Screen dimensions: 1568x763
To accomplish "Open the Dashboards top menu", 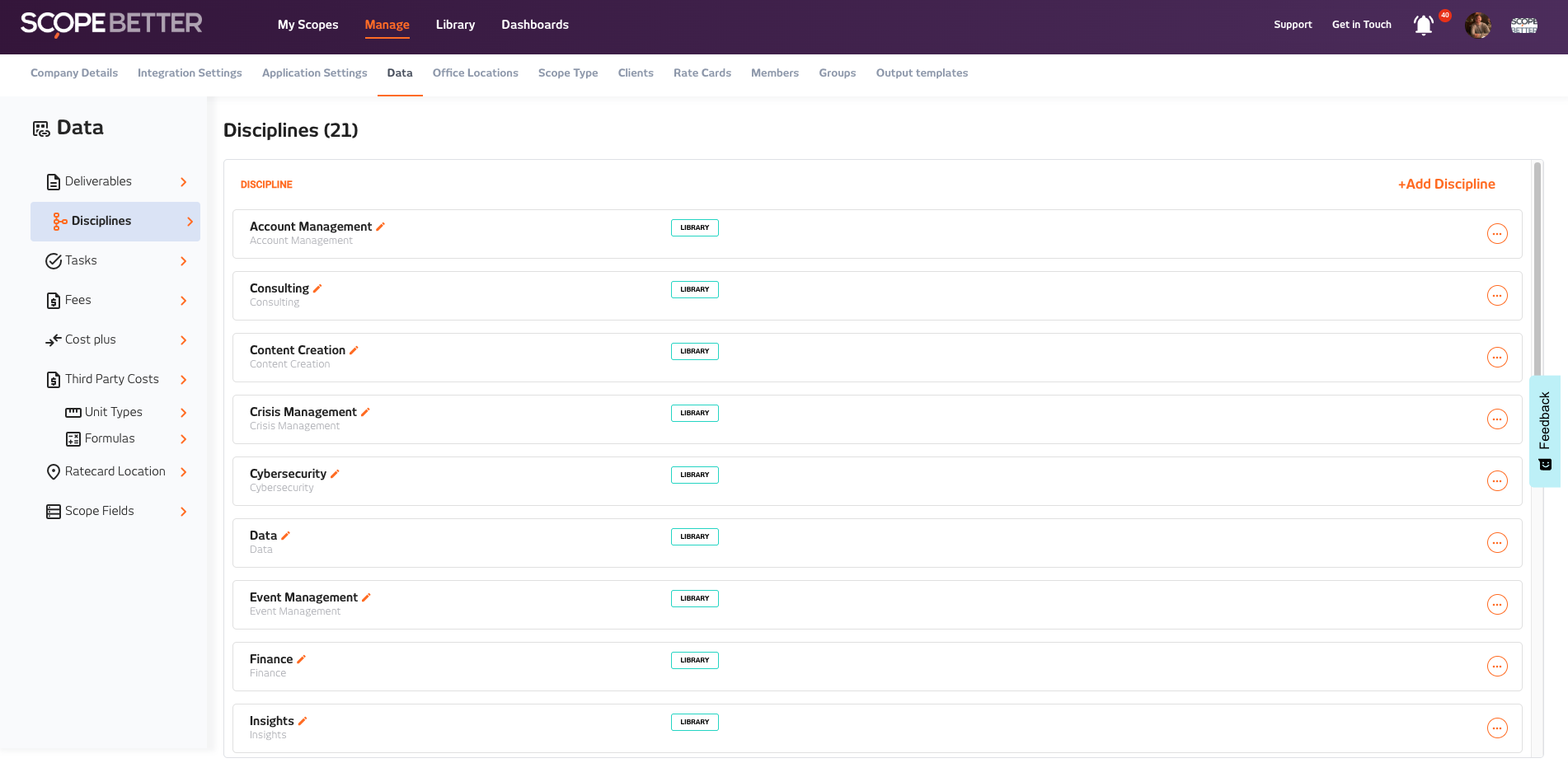I will [x=534, y=25].
